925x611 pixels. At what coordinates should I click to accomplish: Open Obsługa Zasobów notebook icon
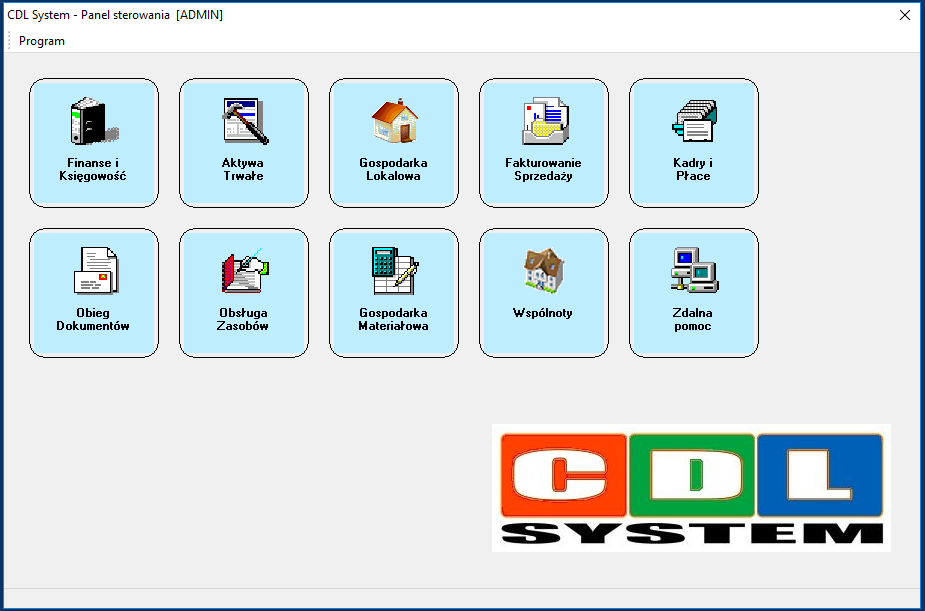click(x=244, y=271)
